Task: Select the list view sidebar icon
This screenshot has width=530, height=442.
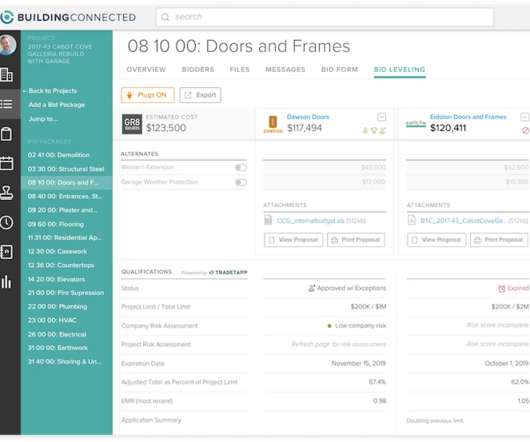Action: coord(7,104)
